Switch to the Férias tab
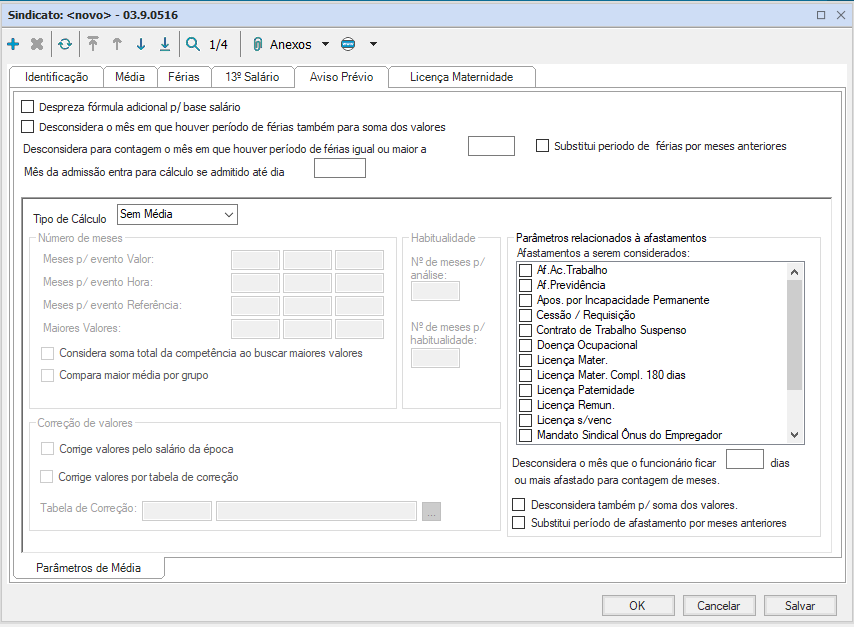Viewport: 854px width, 627px height. [x=184, y=77]
